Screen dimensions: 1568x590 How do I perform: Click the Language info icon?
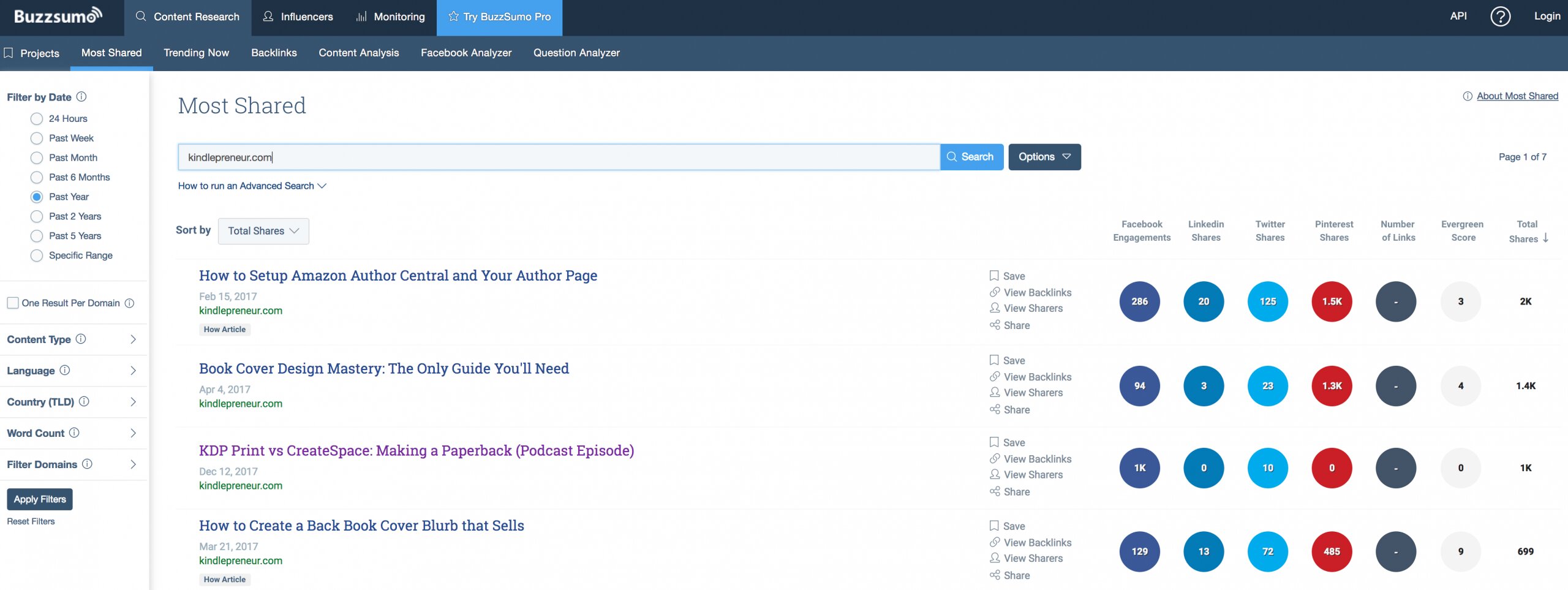65,370
